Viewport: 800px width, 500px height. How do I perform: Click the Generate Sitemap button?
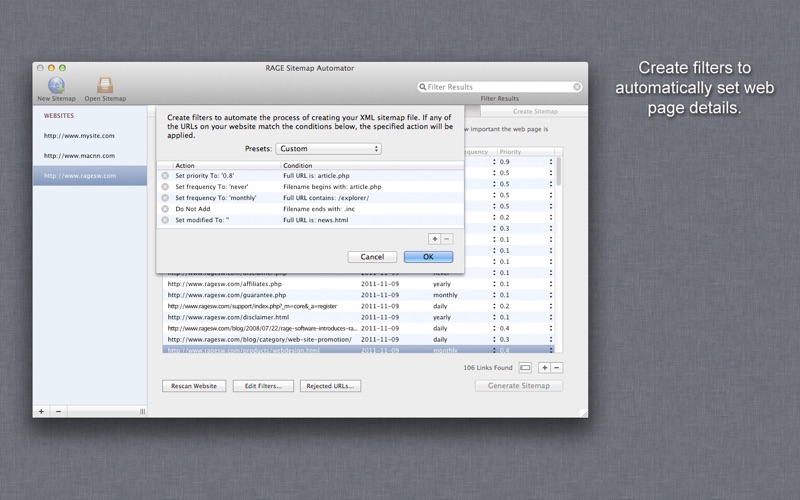tap(519, 386)
